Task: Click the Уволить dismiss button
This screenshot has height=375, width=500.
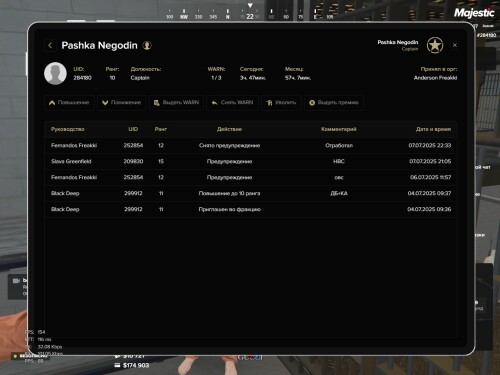Action: (x=281, y=103)
